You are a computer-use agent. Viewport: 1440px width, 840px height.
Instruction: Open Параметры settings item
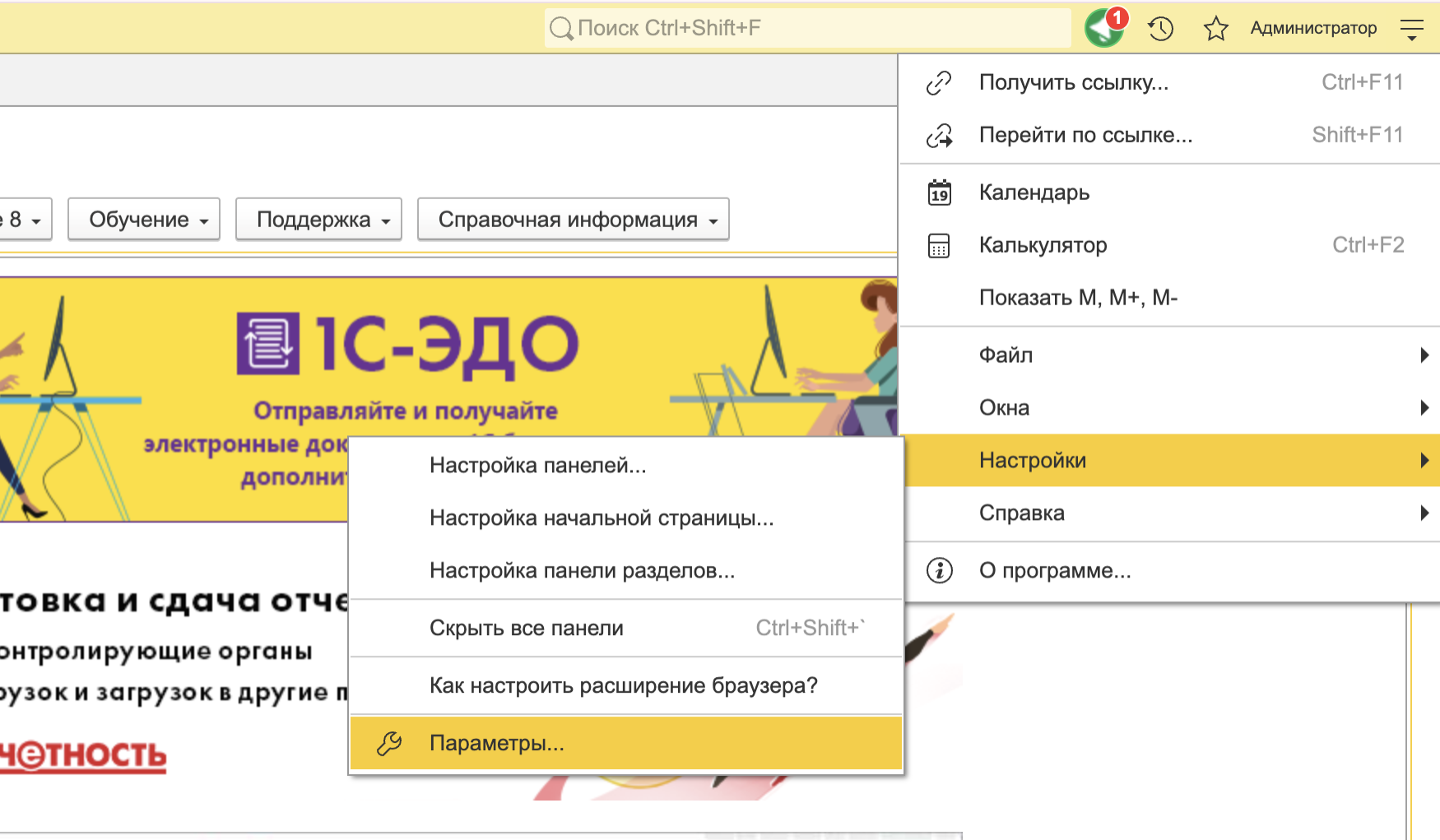coord(626,743)
